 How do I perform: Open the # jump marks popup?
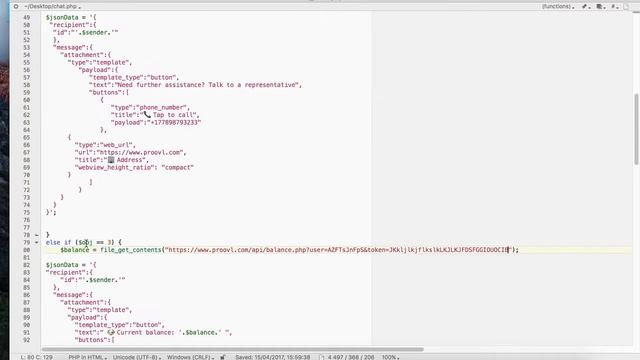point(614,7)
